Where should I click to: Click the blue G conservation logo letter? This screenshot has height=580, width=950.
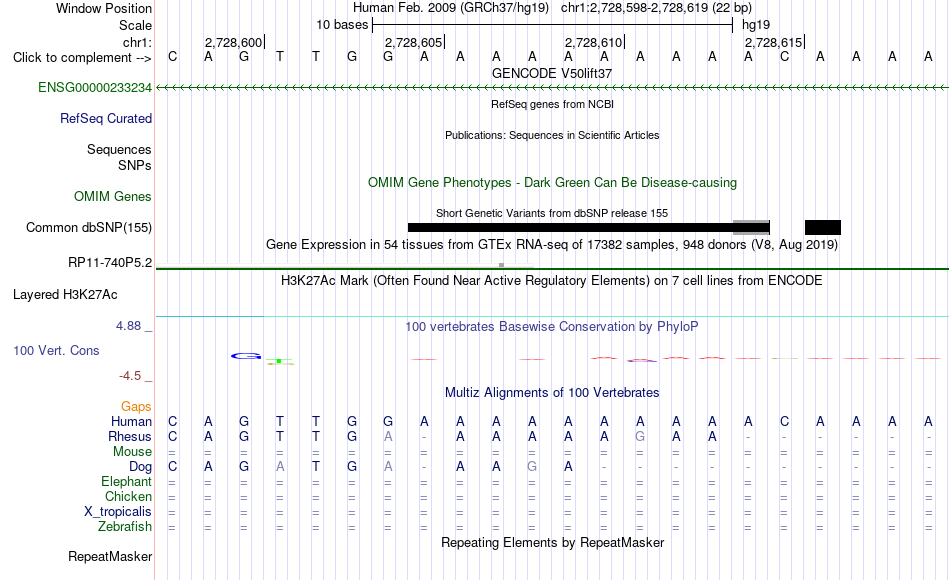246,356
